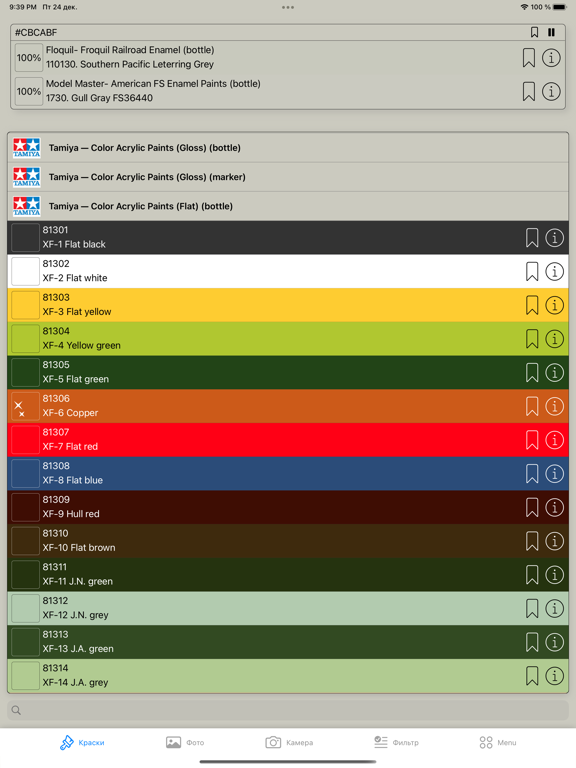Open info for XF-7 Flat red

pos(554,440)
